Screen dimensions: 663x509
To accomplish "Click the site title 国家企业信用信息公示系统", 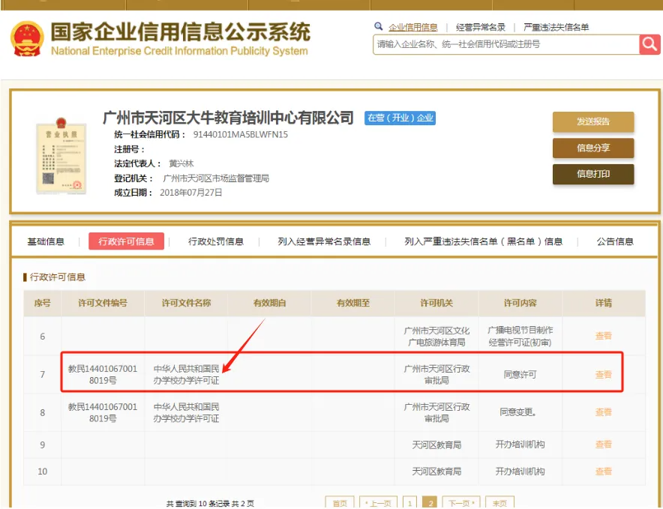I will [x=181, y=32].
